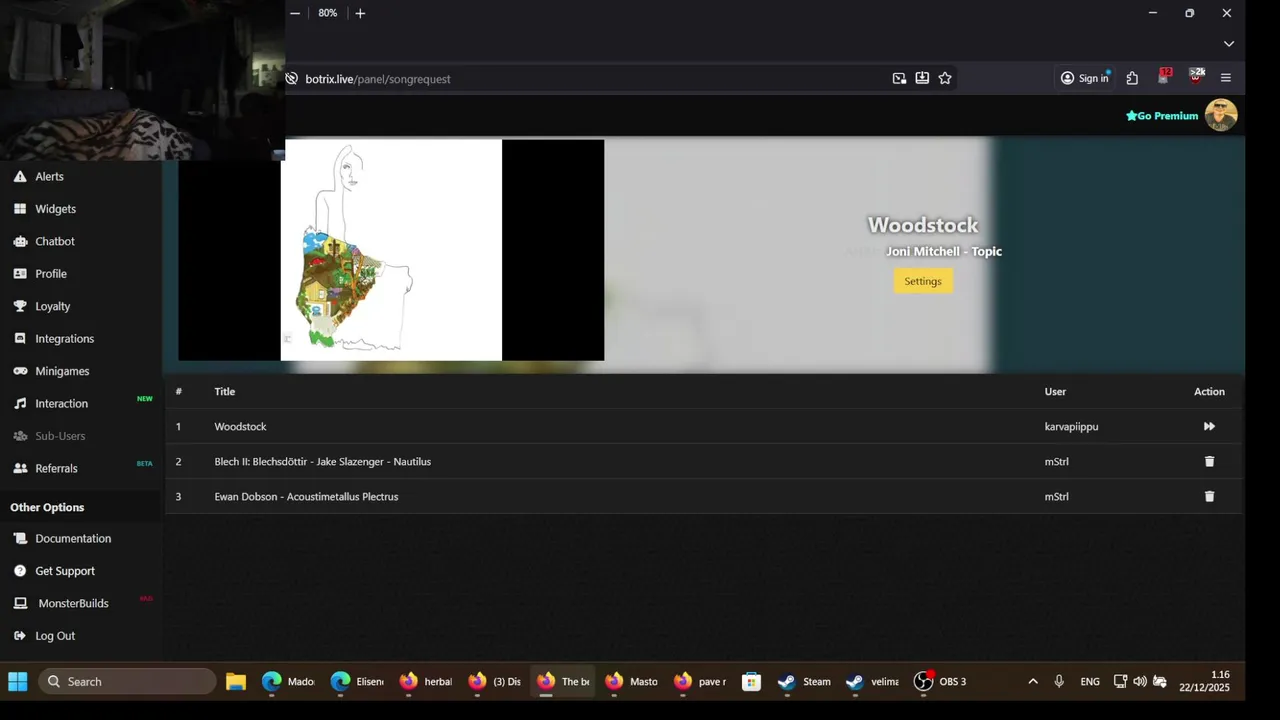Click the Alerts warning triangle icon

tap(20, 176)
